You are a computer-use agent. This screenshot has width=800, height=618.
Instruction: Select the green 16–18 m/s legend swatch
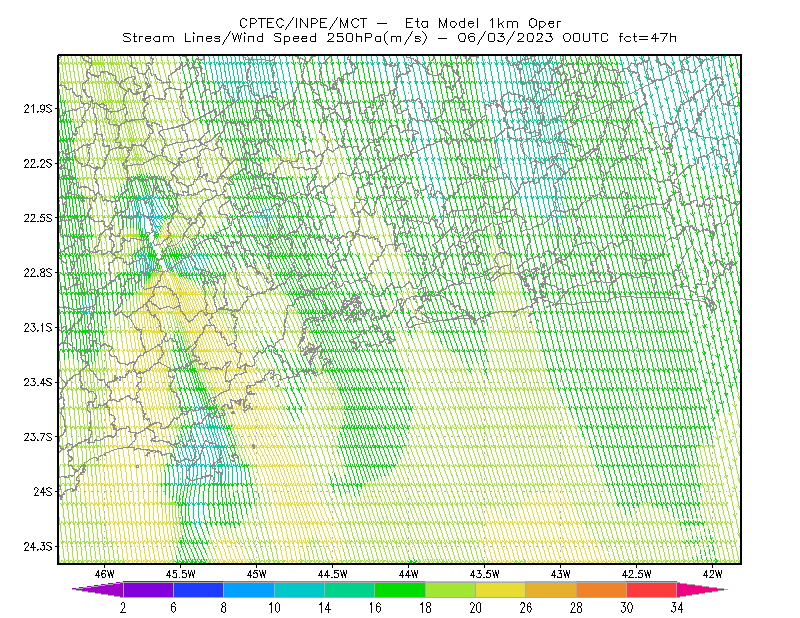(x=400, y=589)
